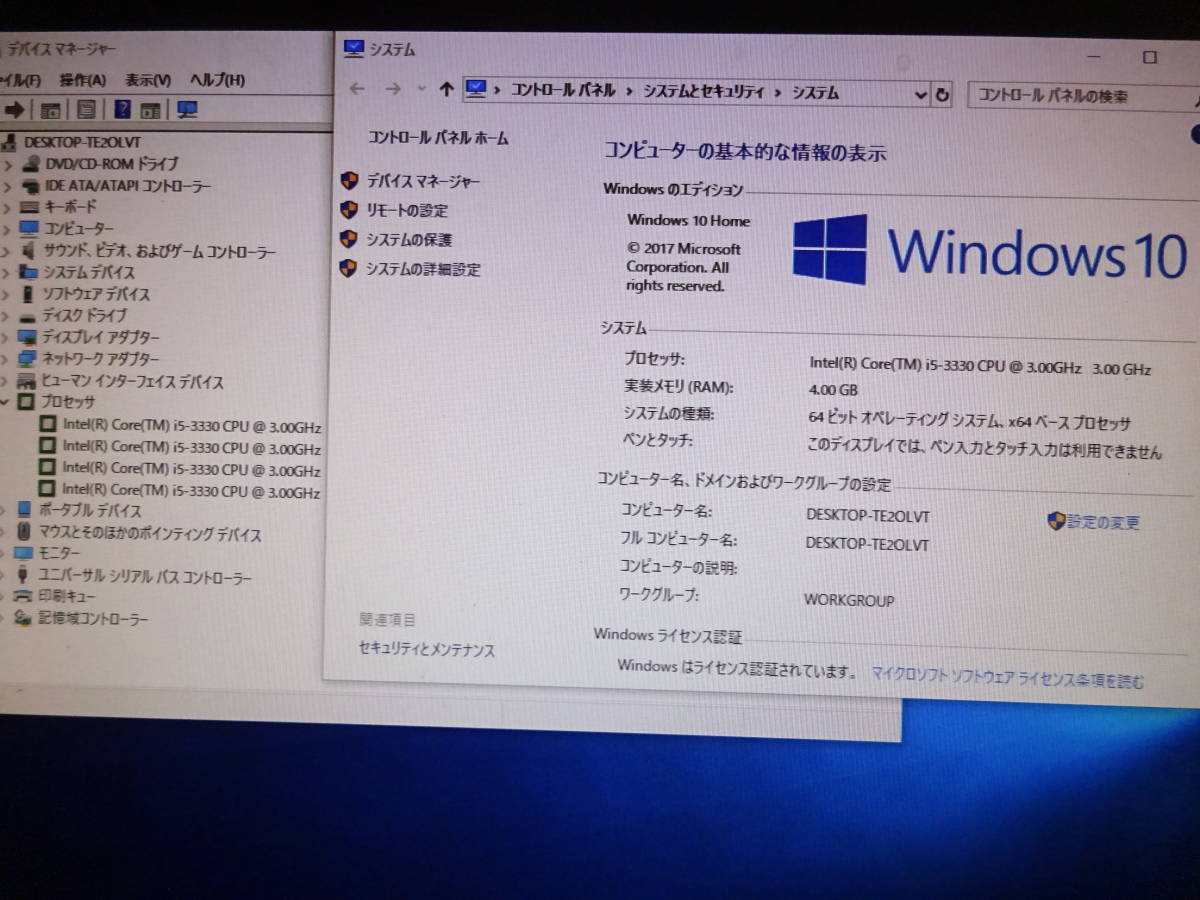This screenshot has width=1200, height=900.
Task: Click the forward arrow in System window
Action: 393,89
